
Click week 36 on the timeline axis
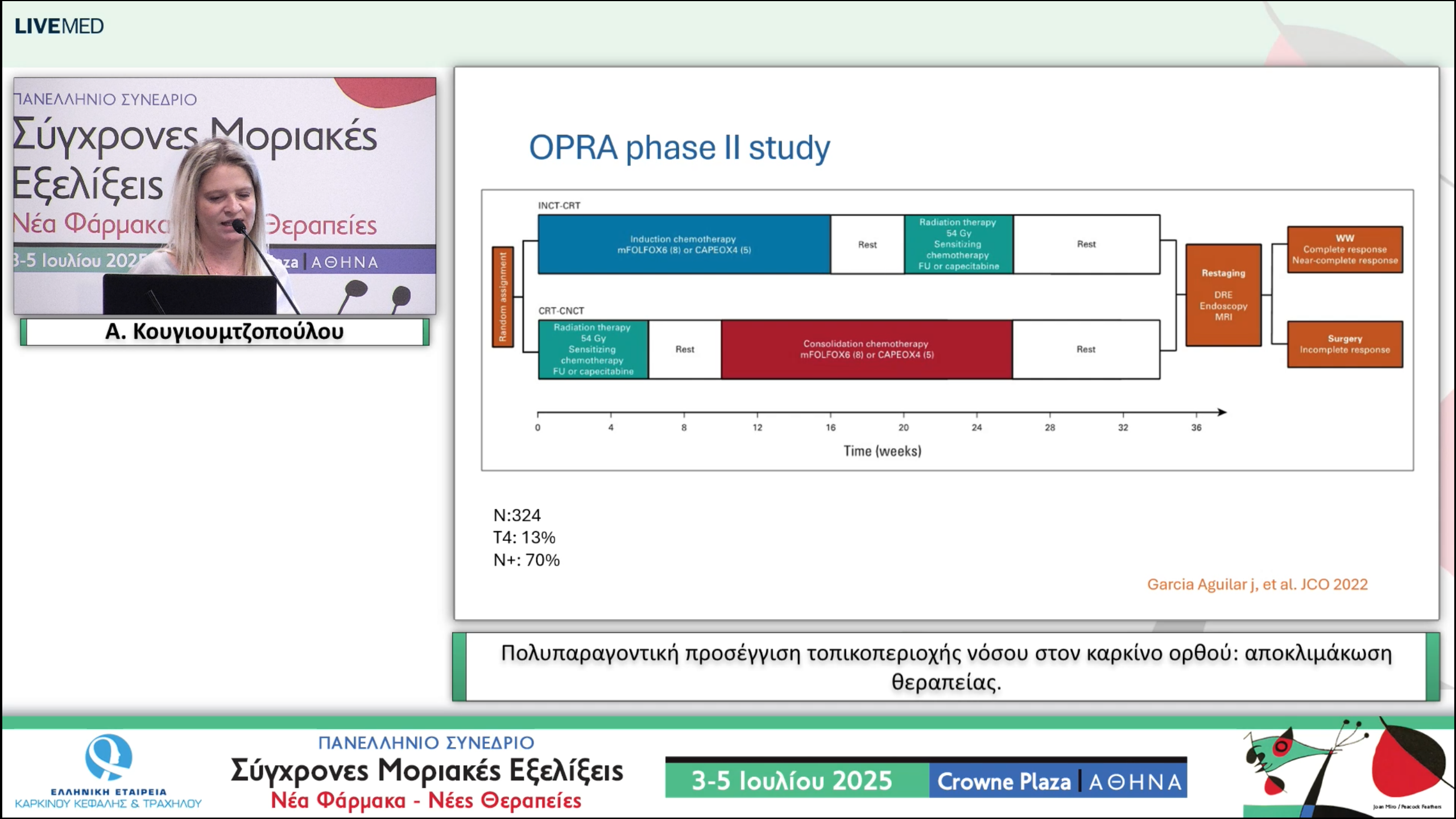(1196, 427)
